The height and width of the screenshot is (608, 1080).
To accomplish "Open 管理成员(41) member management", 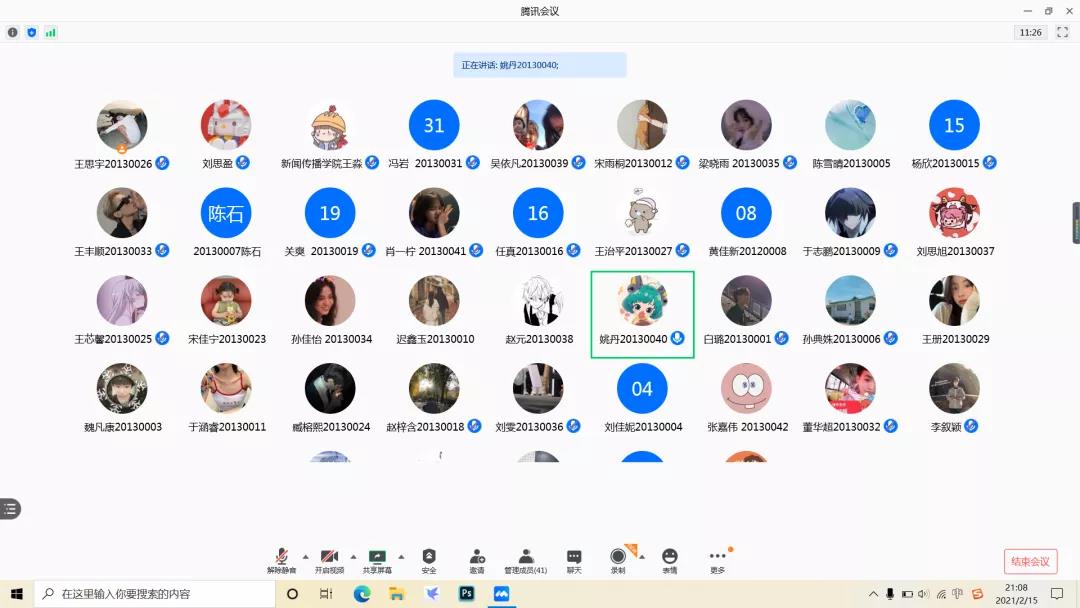I will [x=525, y=560].
